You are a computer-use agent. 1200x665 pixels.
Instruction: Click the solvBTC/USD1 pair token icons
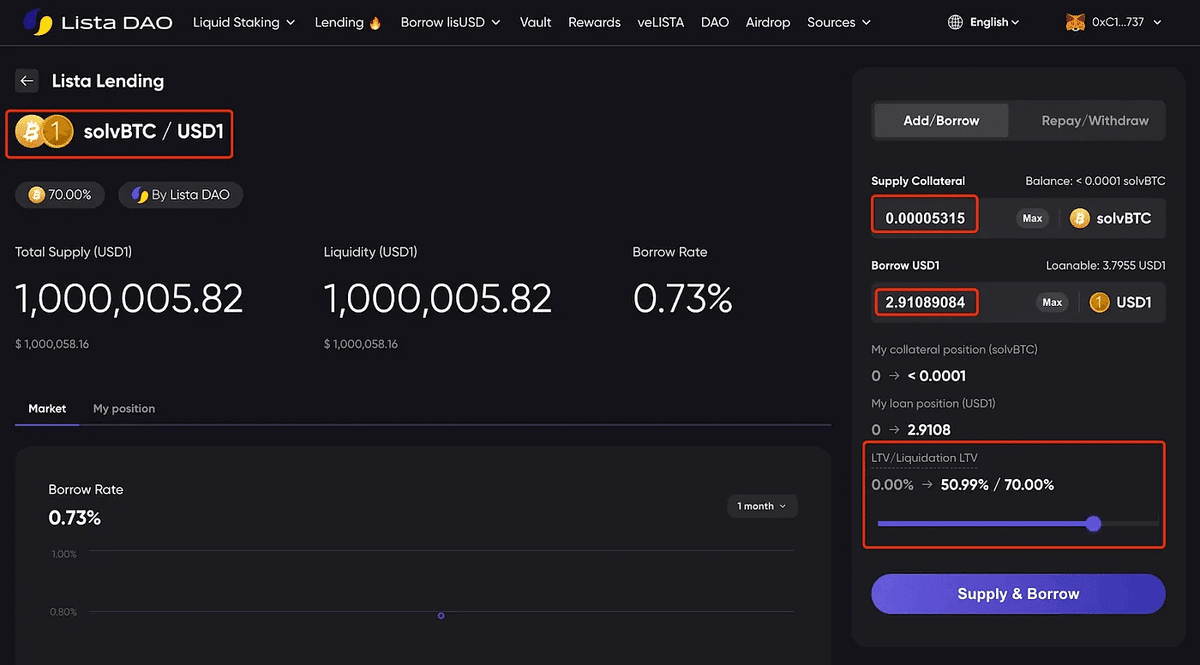(x=44, y=131)
